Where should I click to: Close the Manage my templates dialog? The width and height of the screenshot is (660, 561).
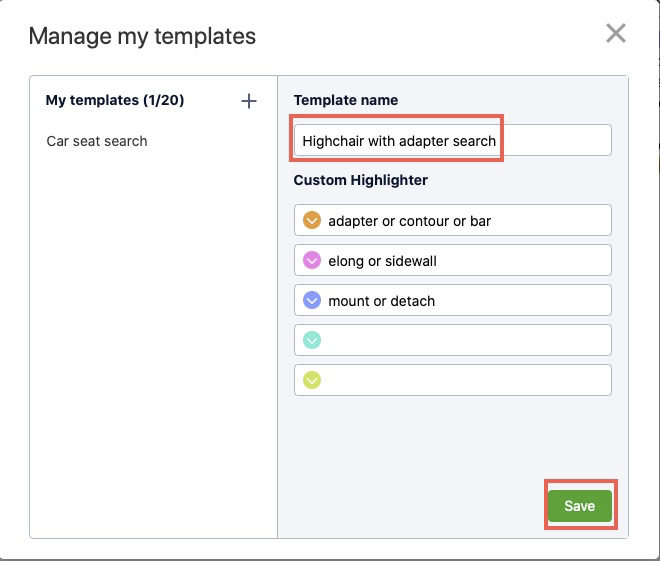coord(616,34)
